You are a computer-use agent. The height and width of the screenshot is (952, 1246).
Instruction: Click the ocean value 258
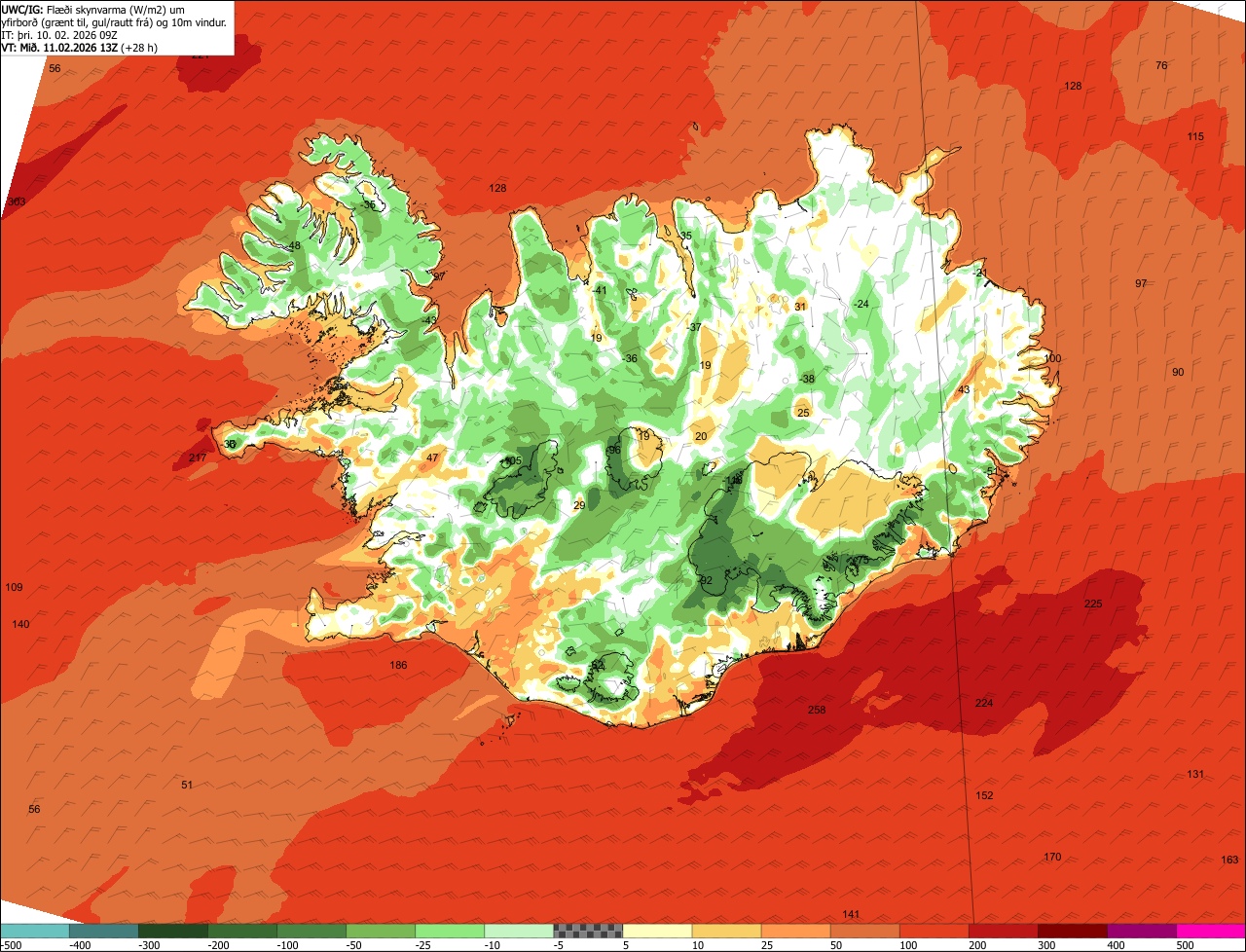pyautogui.click(x=817, y=710)
